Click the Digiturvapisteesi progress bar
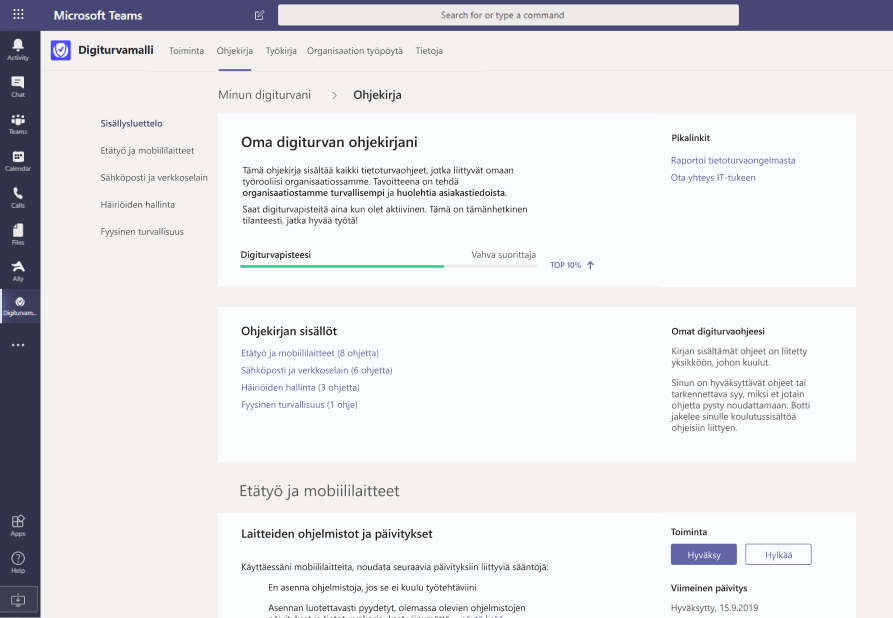 (x=389, y=266)
